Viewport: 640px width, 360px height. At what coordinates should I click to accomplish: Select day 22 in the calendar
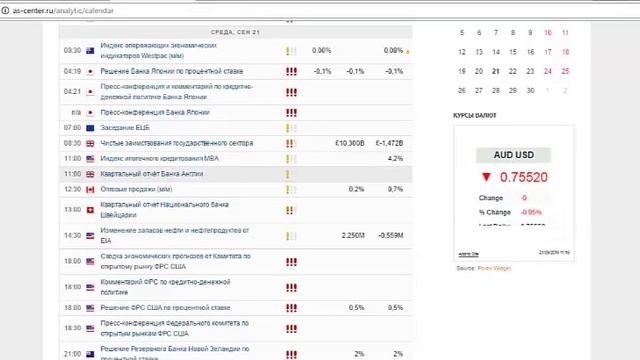pyautogui.click(x=513, y=71)
